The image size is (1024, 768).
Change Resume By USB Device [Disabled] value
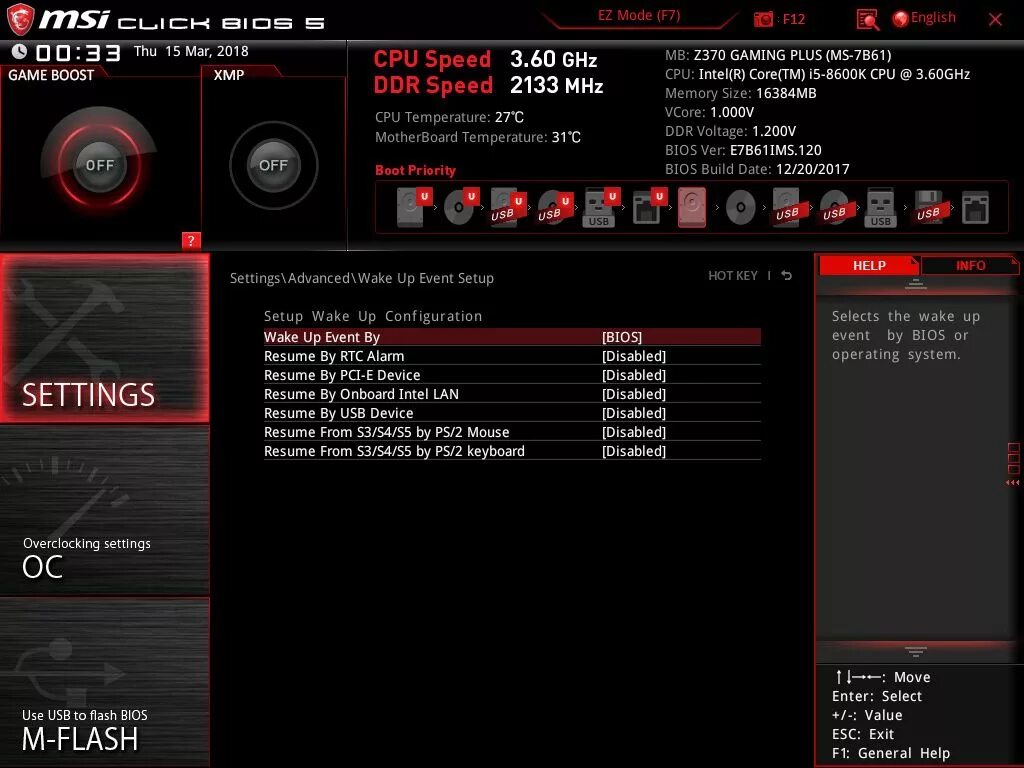[633, 413]
